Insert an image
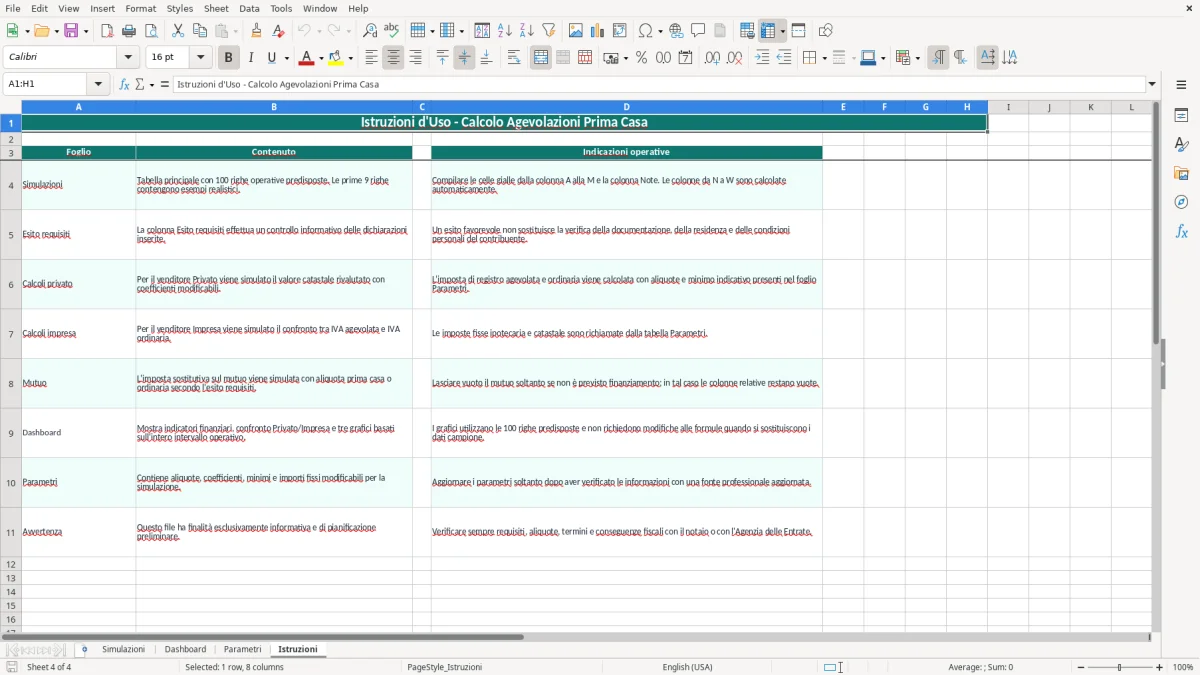This screenshot has height=675, width=1200. (x=576, y=31)
